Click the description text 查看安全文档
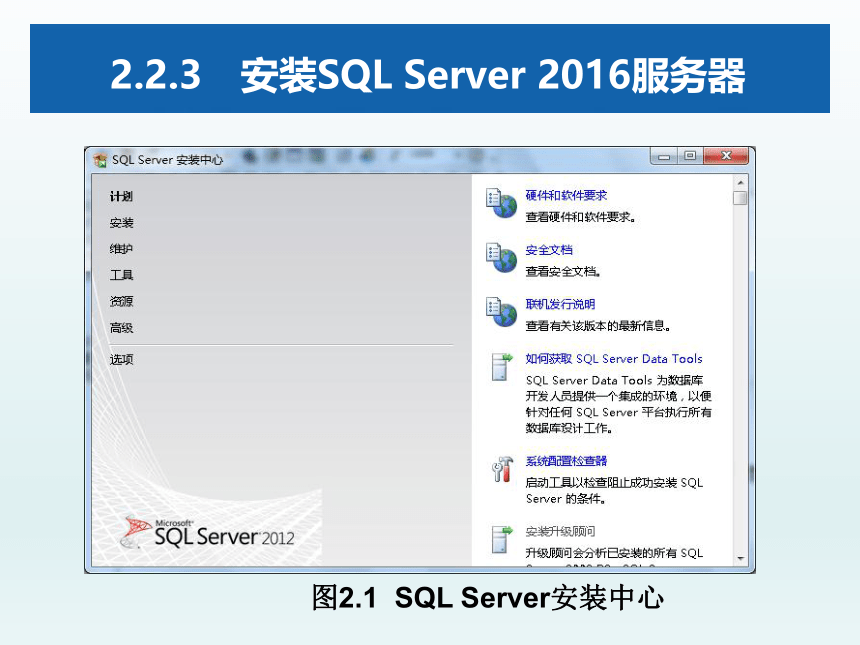The height and width of the screenshot is (645, 860). point(563,271)
